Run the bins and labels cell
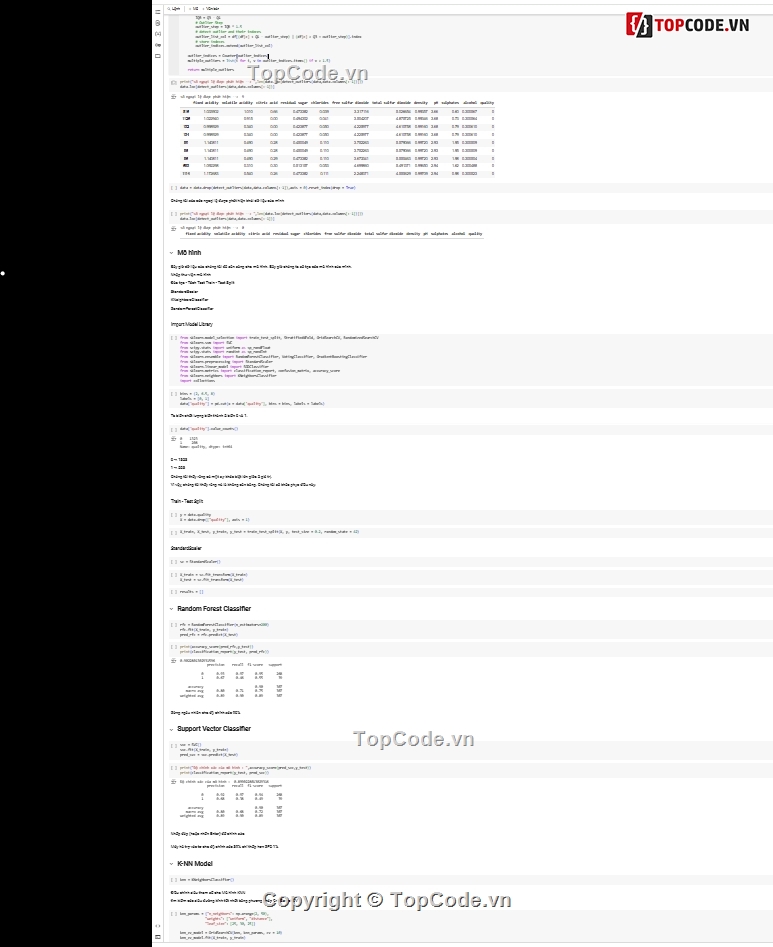The height and width of the screenshot is (947, 773). 174,394
